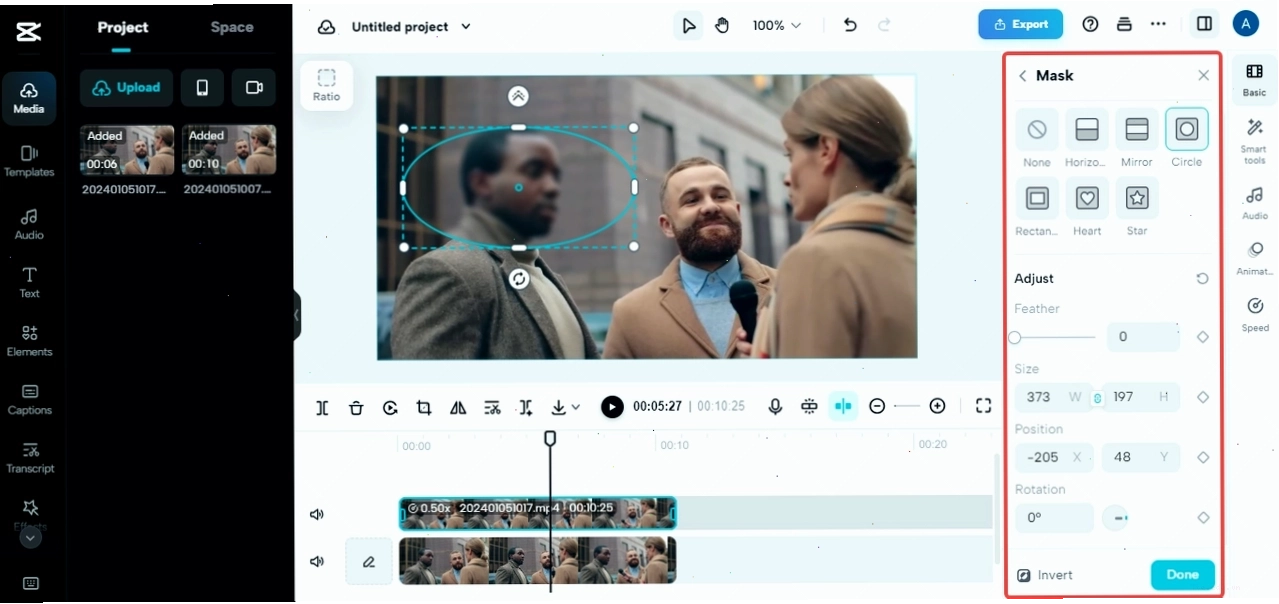Viewport: 1279px width, 604px height.
Task: Open the Captions sidebar section
Action: click(x=29, y=399)
